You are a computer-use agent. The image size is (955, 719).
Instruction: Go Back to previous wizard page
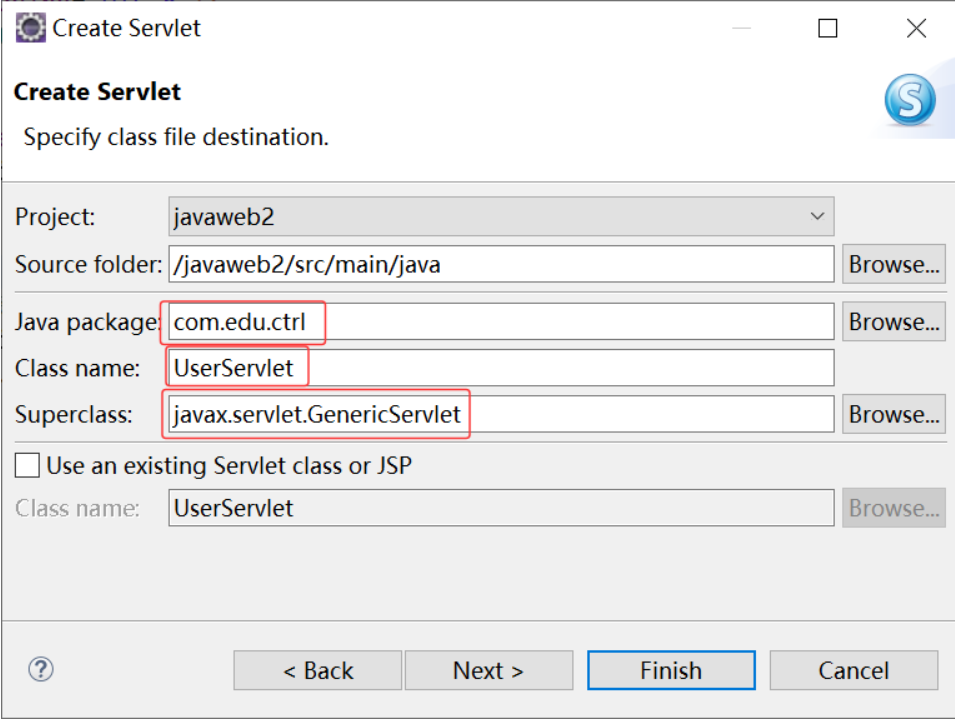[x=317, y=670]
